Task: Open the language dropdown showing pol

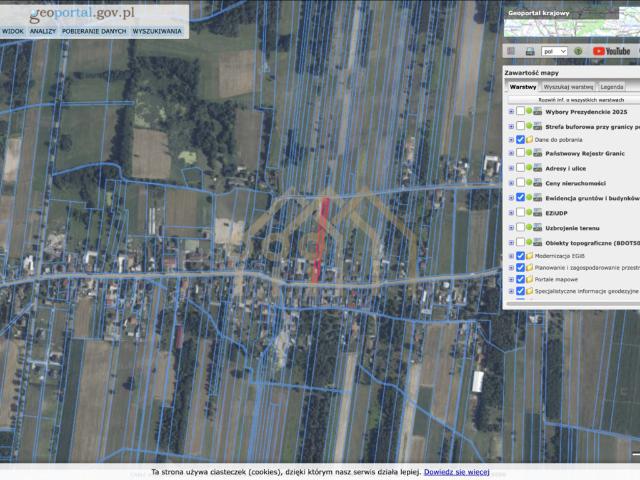Action: point(554,51)
